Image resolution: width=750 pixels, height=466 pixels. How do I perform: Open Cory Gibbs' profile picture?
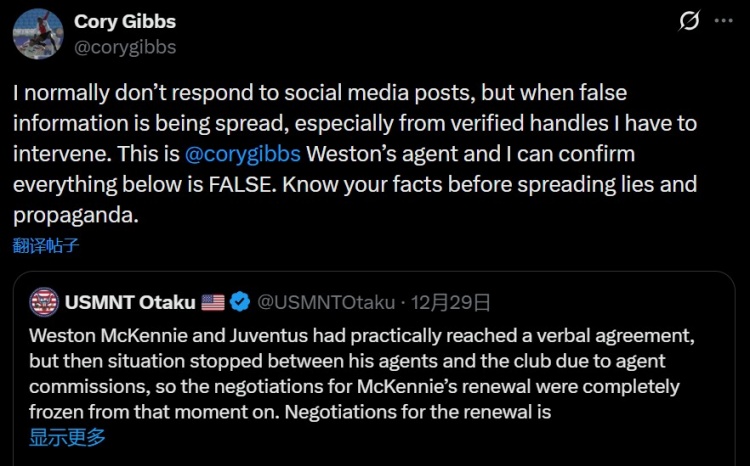click(35, 32)
